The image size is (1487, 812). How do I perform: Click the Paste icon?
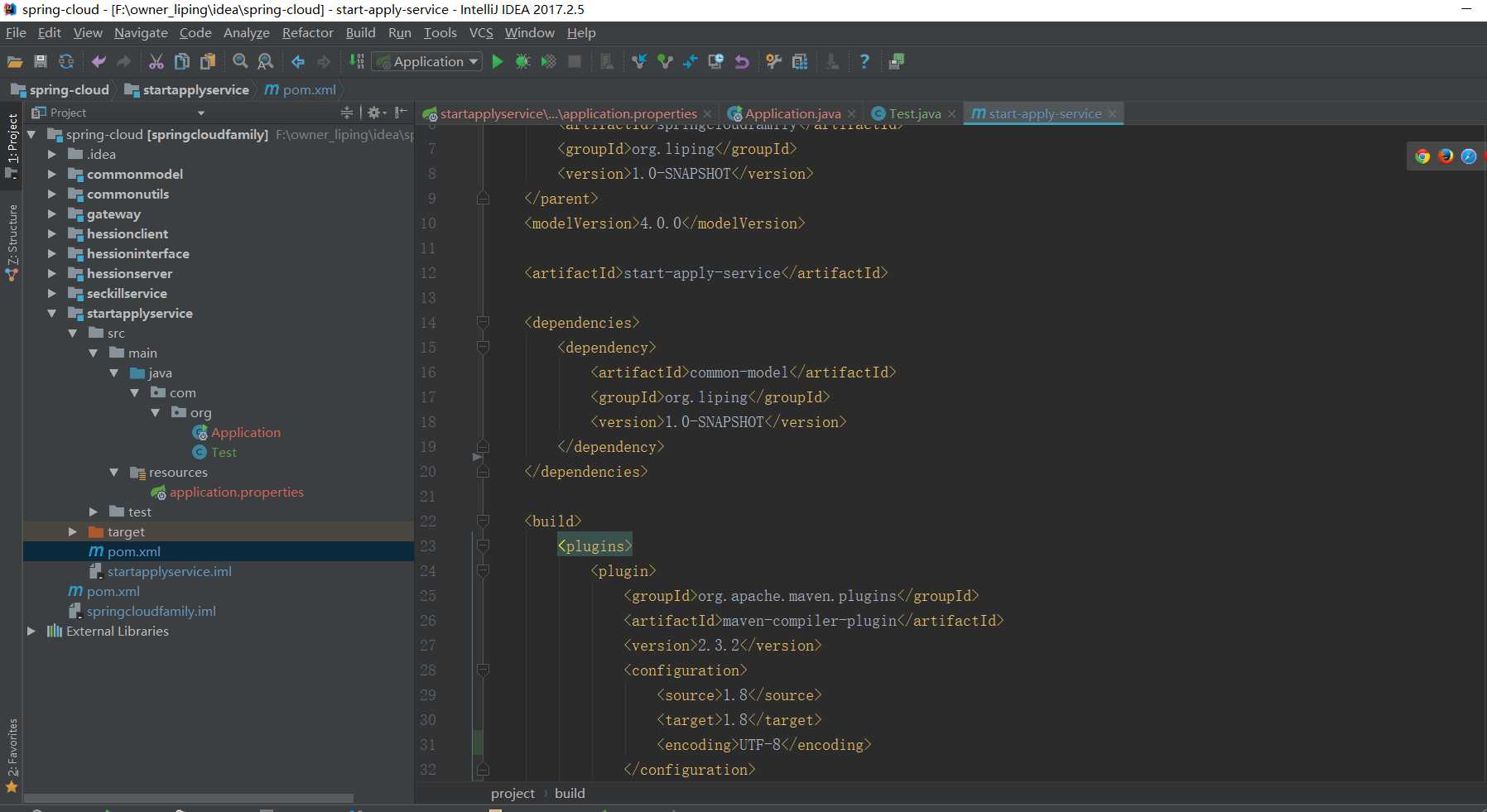(208, 61)
